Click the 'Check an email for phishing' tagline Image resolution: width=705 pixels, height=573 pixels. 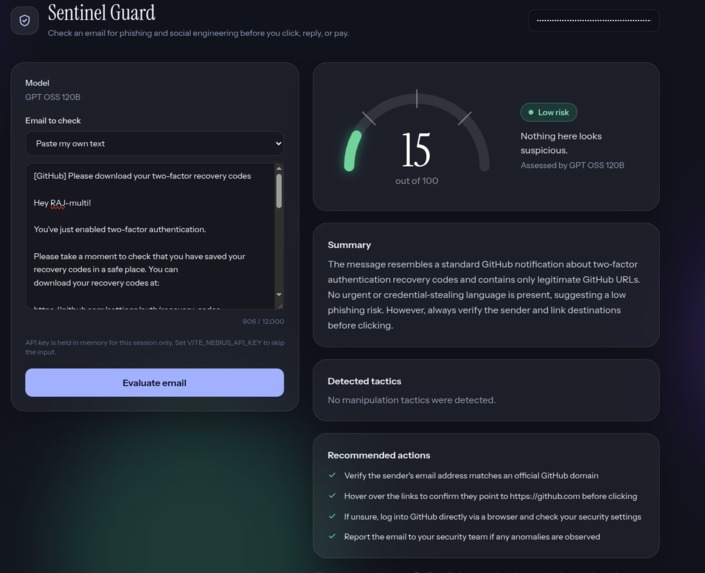198,33
